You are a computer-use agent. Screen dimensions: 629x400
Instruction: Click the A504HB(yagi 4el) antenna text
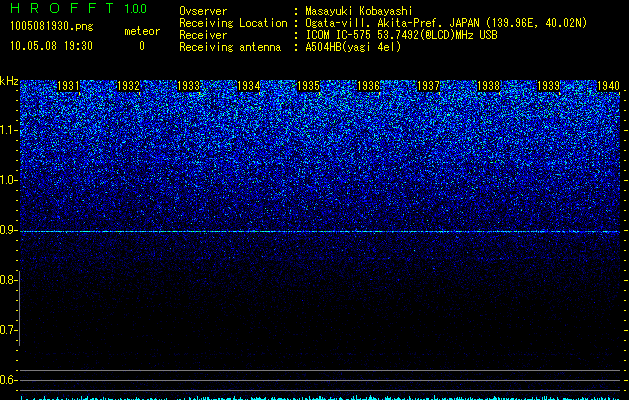click(353, 47)
